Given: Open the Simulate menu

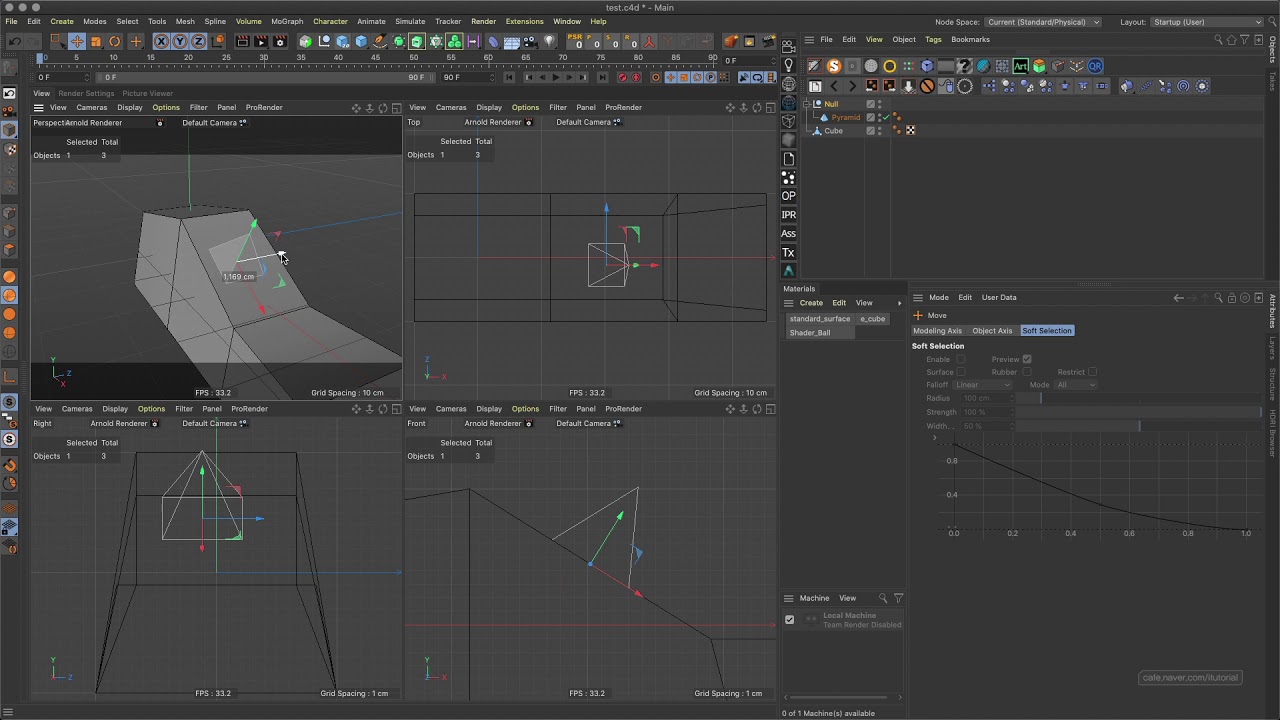Looking at the screenshot, I should (410, 21).
